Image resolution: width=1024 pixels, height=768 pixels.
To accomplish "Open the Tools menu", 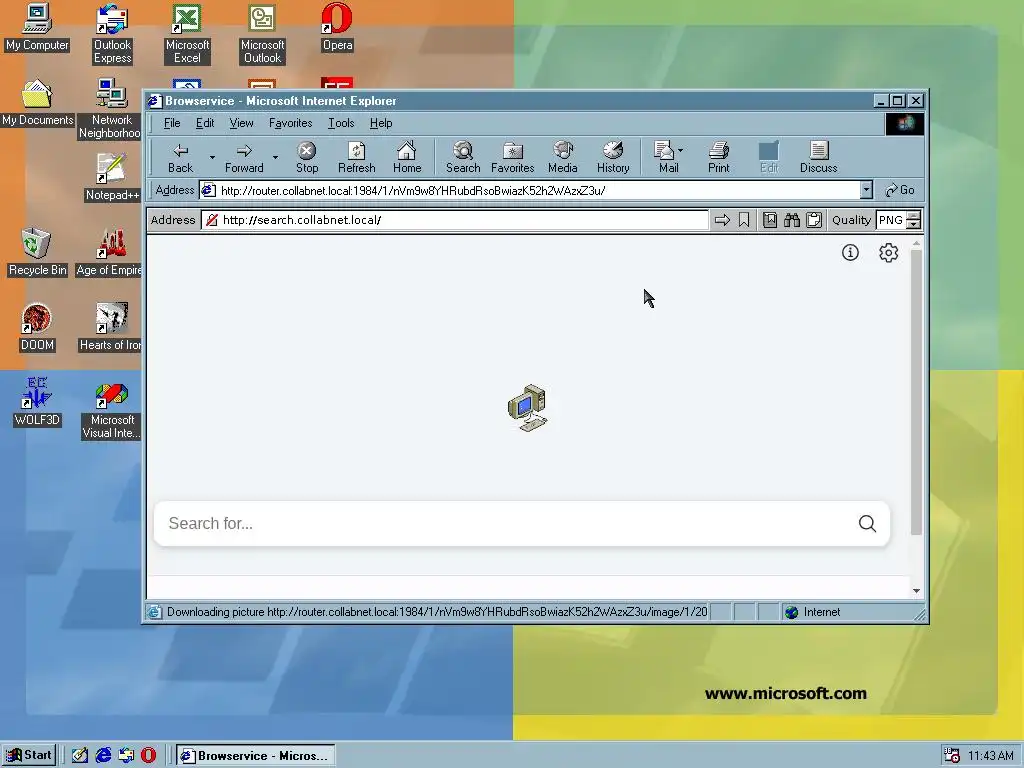I will (341, 123).
